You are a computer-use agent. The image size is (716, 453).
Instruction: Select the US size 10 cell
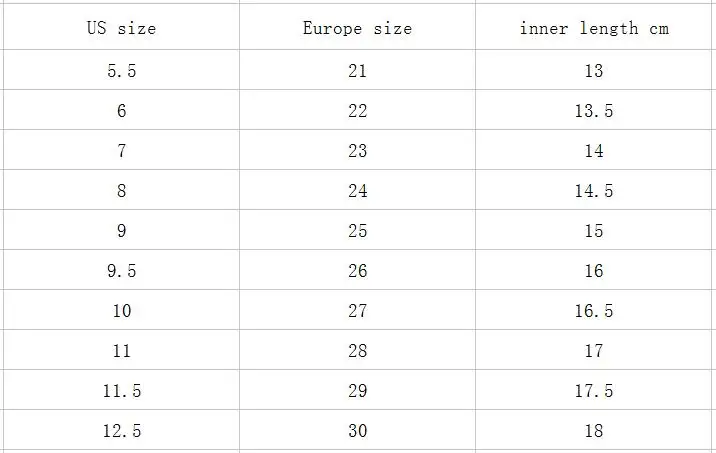(121, 310)
